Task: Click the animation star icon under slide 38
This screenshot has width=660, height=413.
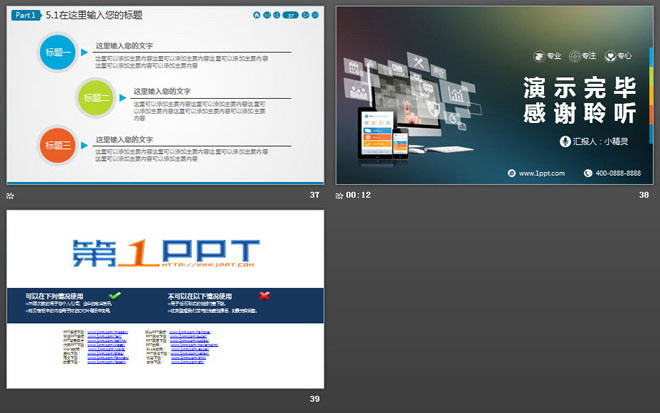Action: pos(339,196)
